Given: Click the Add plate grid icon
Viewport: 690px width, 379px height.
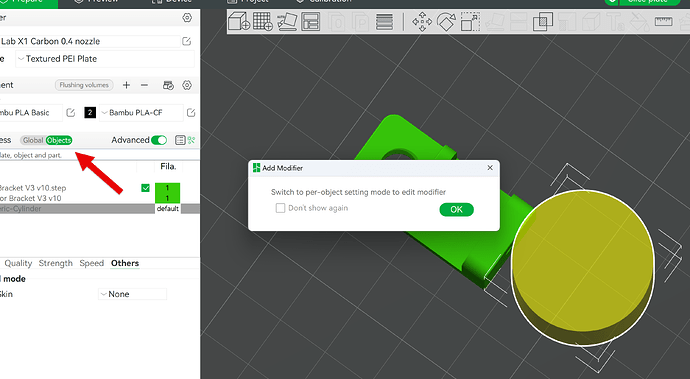Looking at the screenshot, I should 263,21.
